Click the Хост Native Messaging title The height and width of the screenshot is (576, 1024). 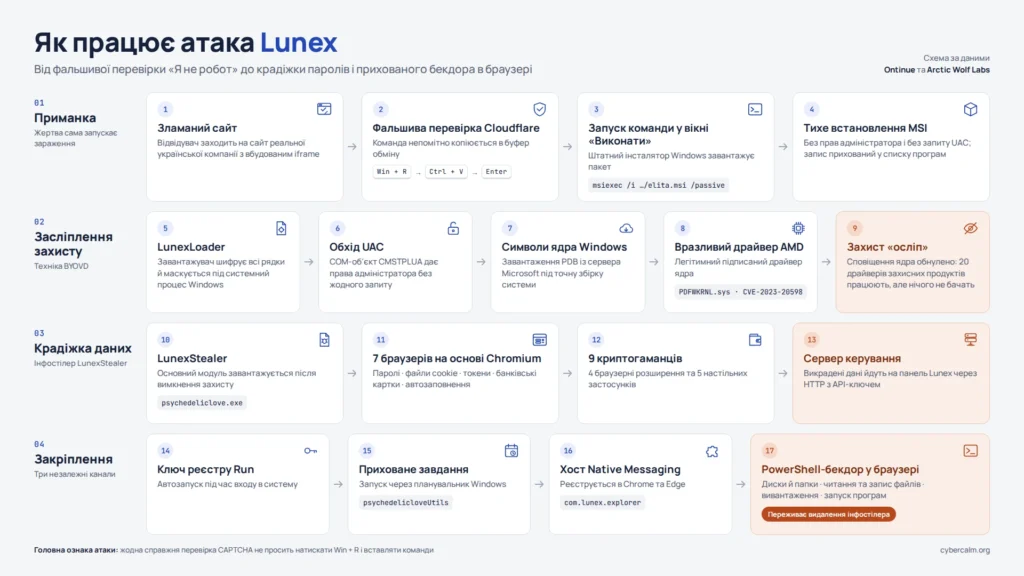coord(620,470)
